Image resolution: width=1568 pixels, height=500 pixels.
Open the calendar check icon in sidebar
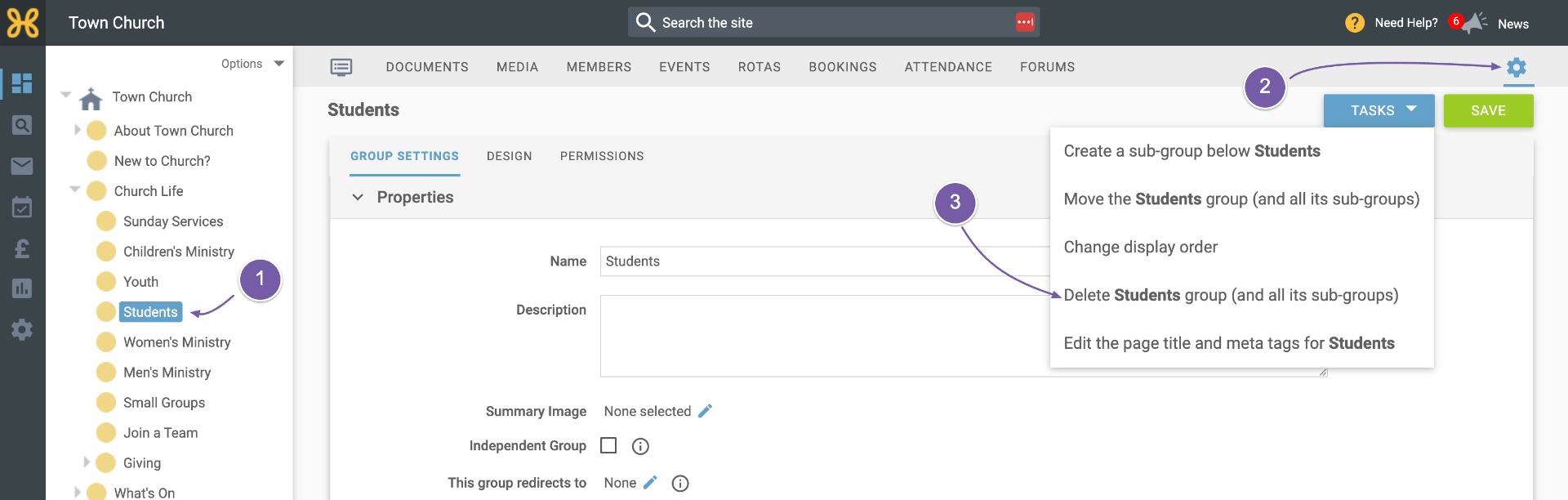[x=22, y=207]
